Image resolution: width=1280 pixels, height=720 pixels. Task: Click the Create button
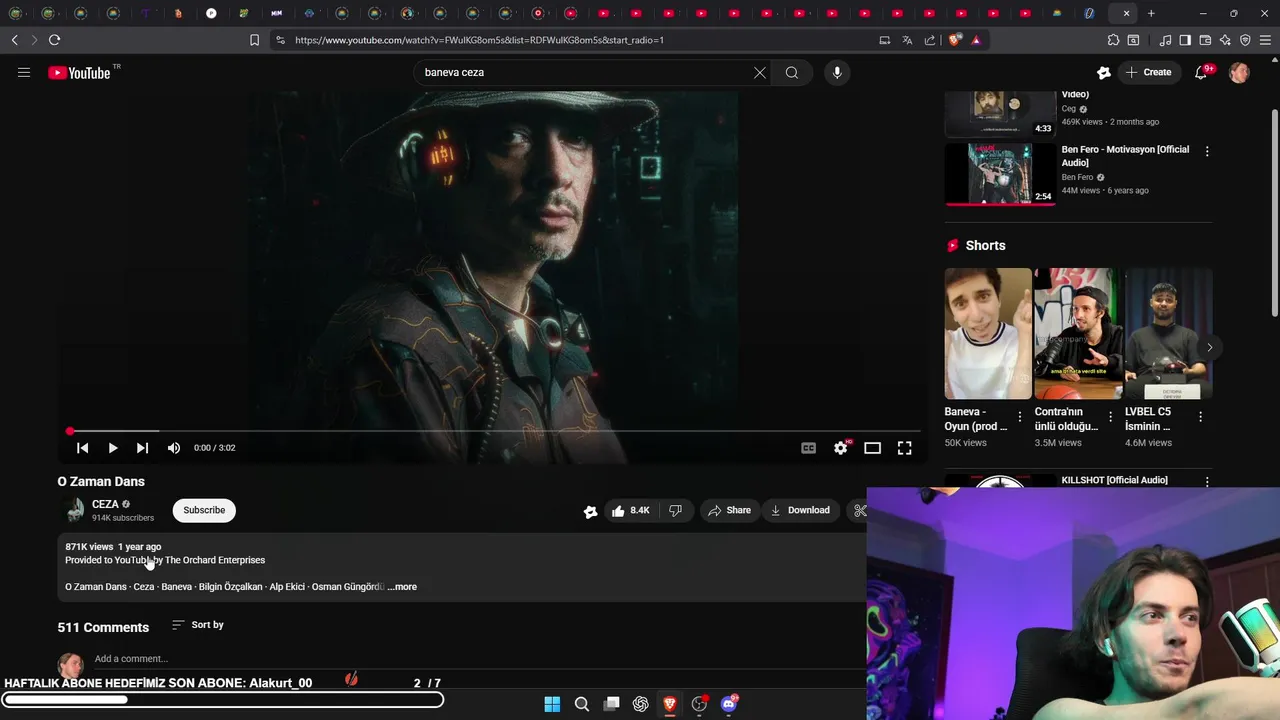point(1148,72)
